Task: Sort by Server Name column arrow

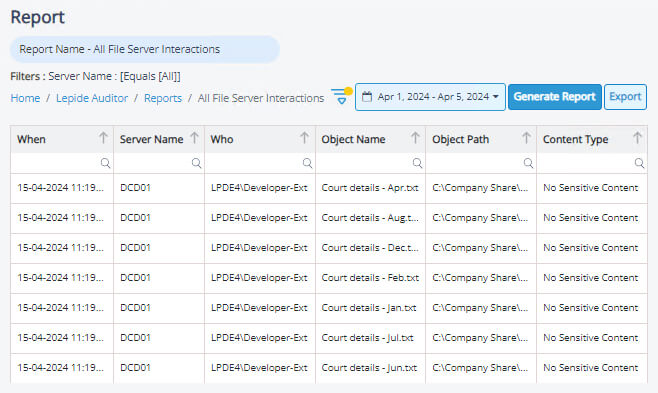Action: point(194,138)
